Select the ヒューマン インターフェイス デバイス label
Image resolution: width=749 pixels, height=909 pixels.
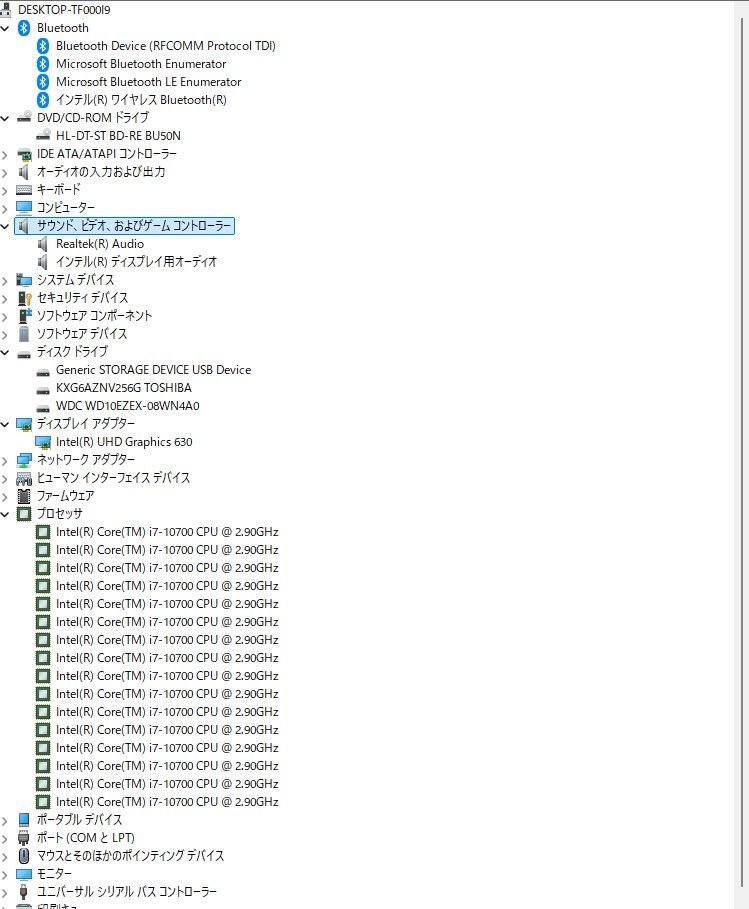114,478
